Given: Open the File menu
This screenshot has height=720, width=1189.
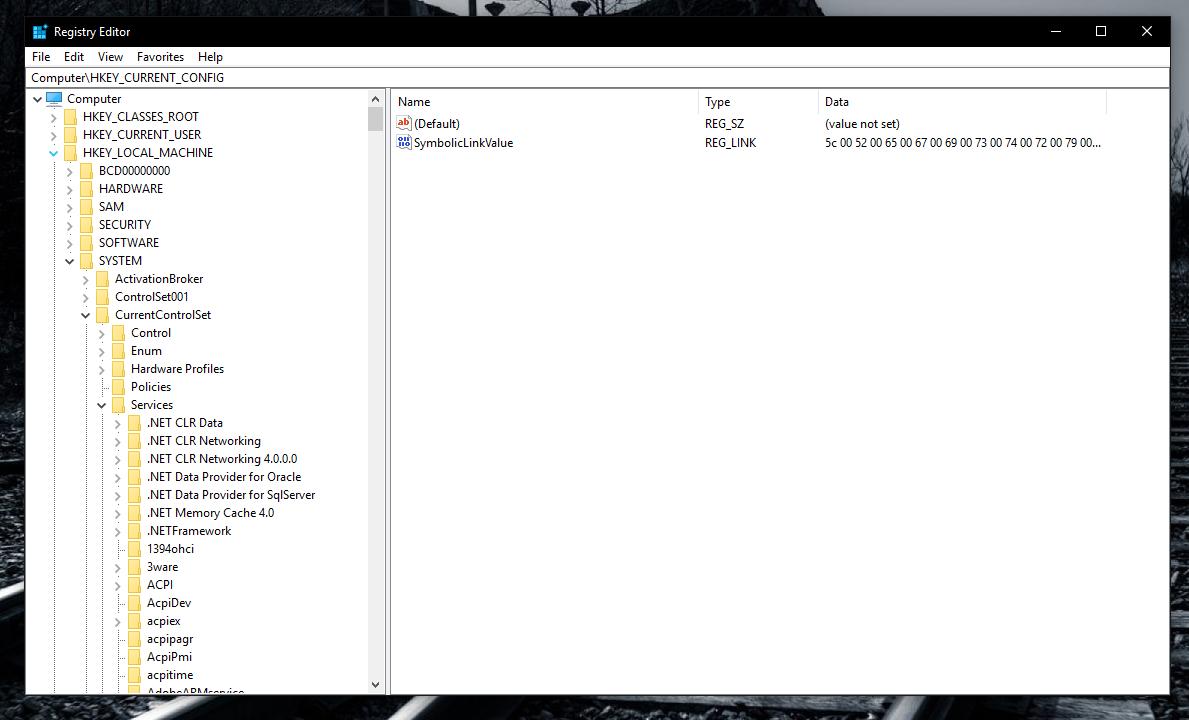Looking at the screenshot, I should coord(41,57).
